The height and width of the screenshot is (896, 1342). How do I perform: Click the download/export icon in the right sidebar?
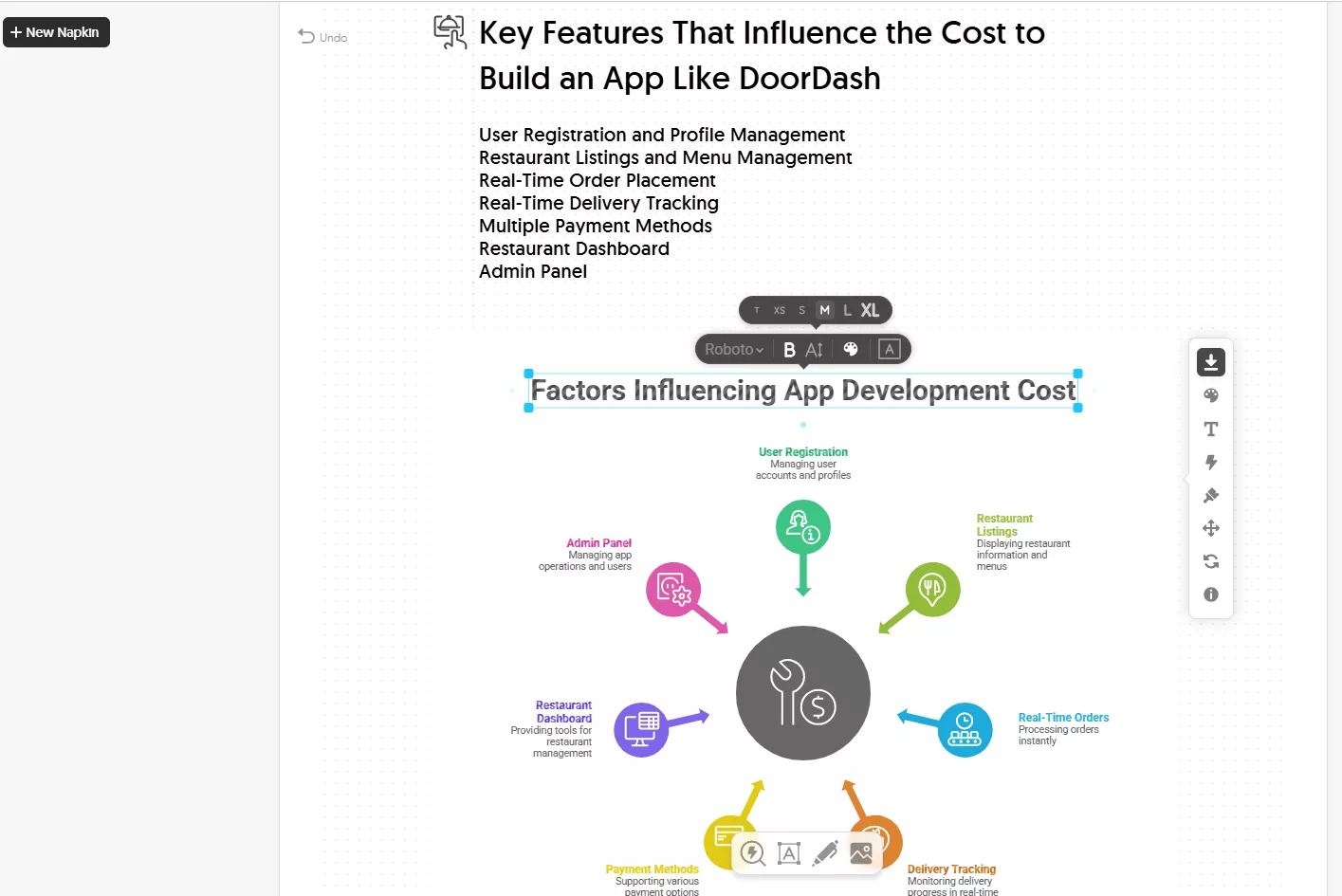pyautogui.click(x=1211, y=361)
